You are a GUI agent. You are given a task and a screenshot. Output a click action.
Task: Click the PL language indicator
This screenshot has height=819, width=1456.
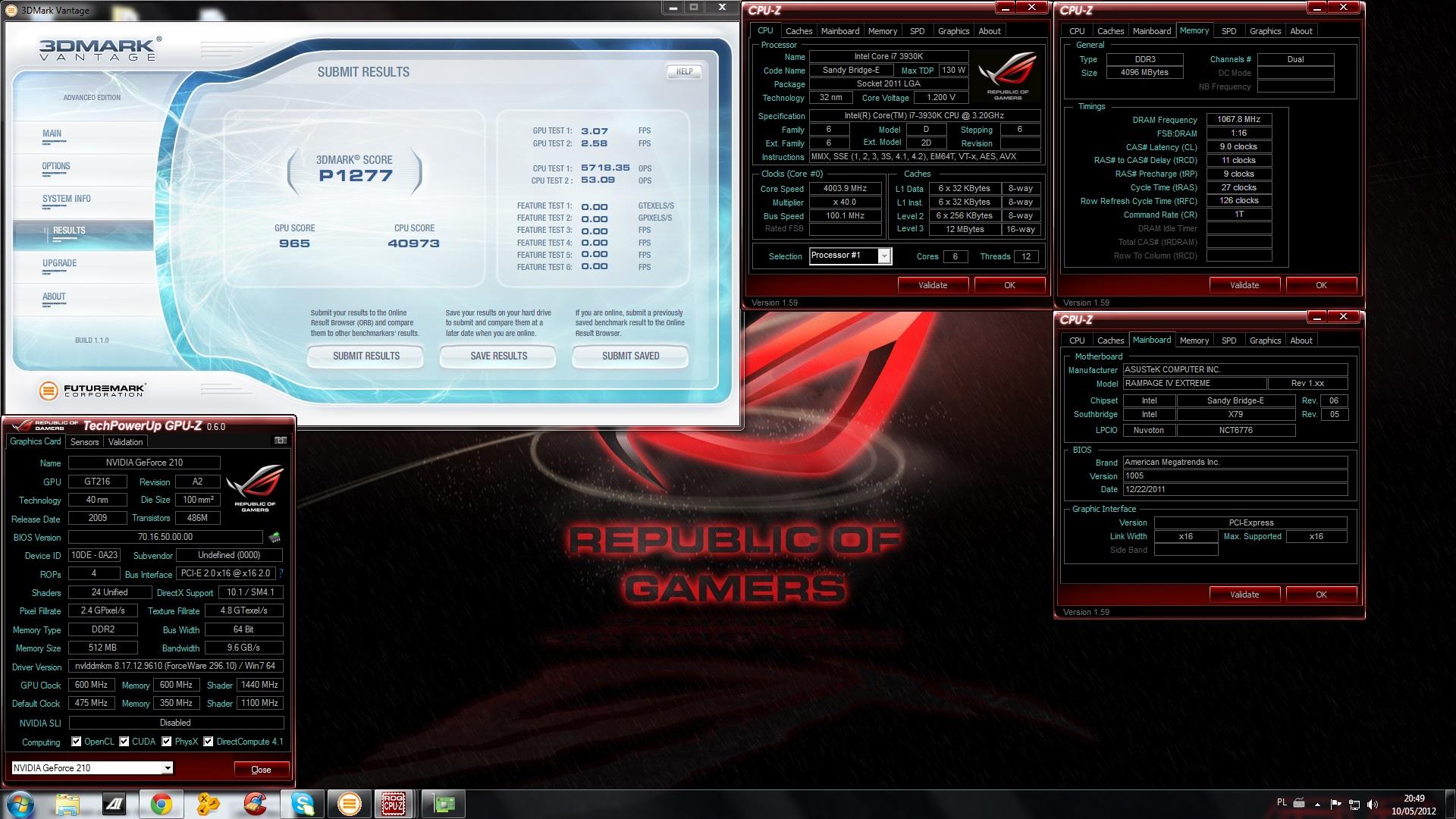click(1282, 802)
